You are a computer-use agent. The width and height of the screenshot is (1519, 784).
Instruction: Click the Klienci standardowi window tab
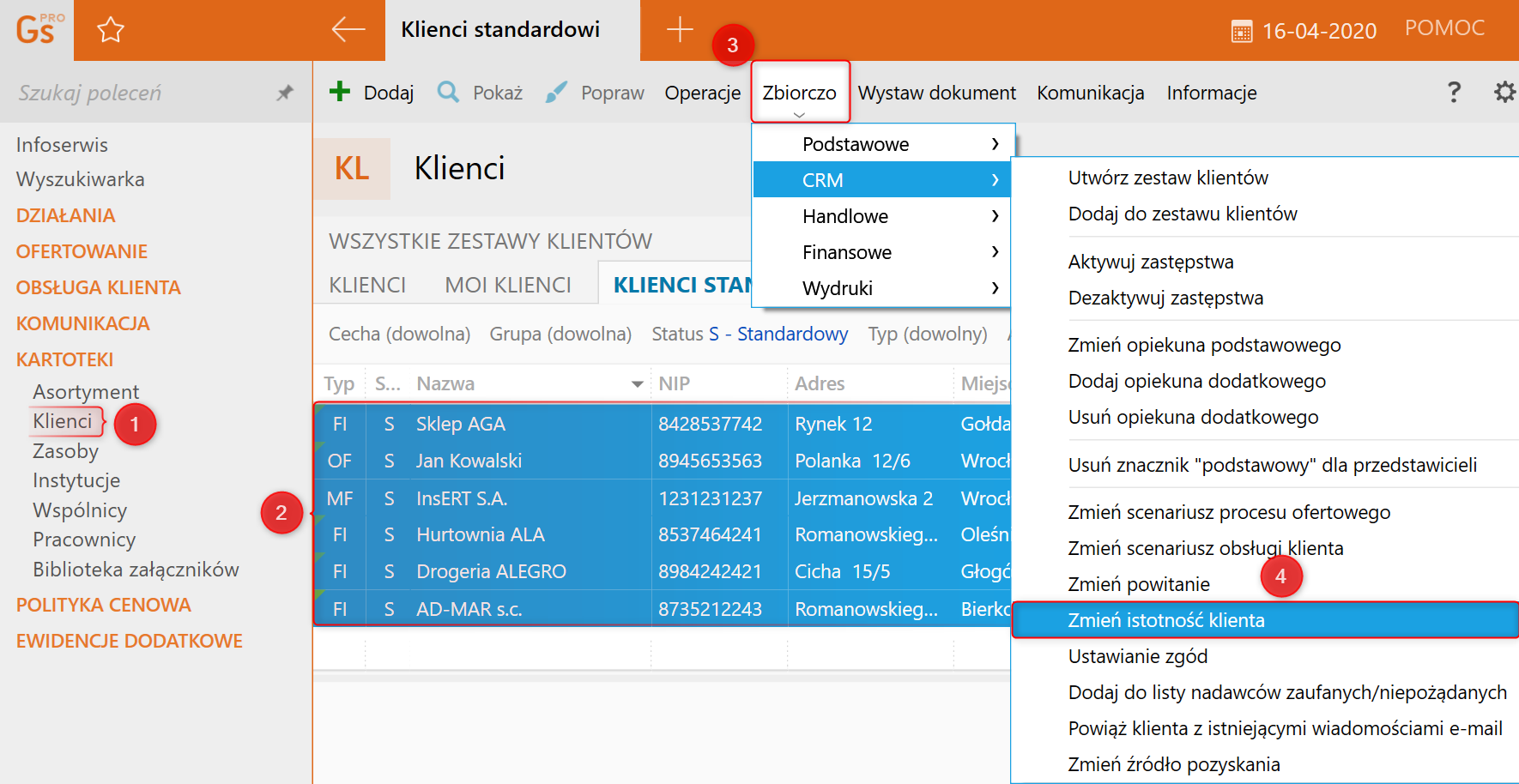coord(512,30)
